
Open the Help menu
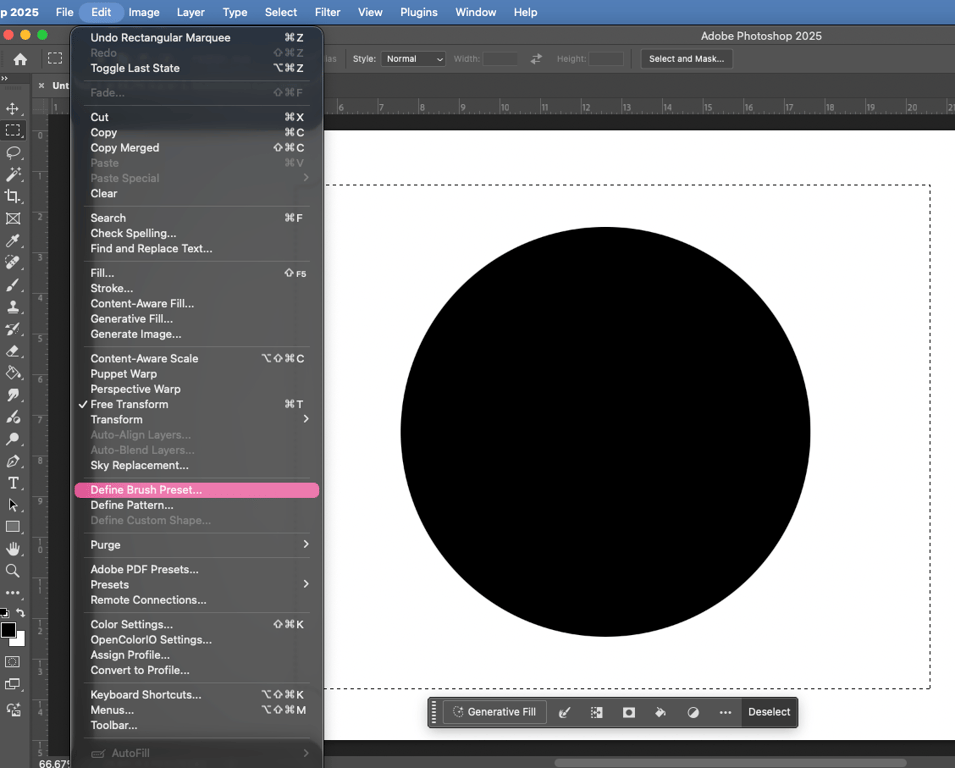tap(525, 12)
